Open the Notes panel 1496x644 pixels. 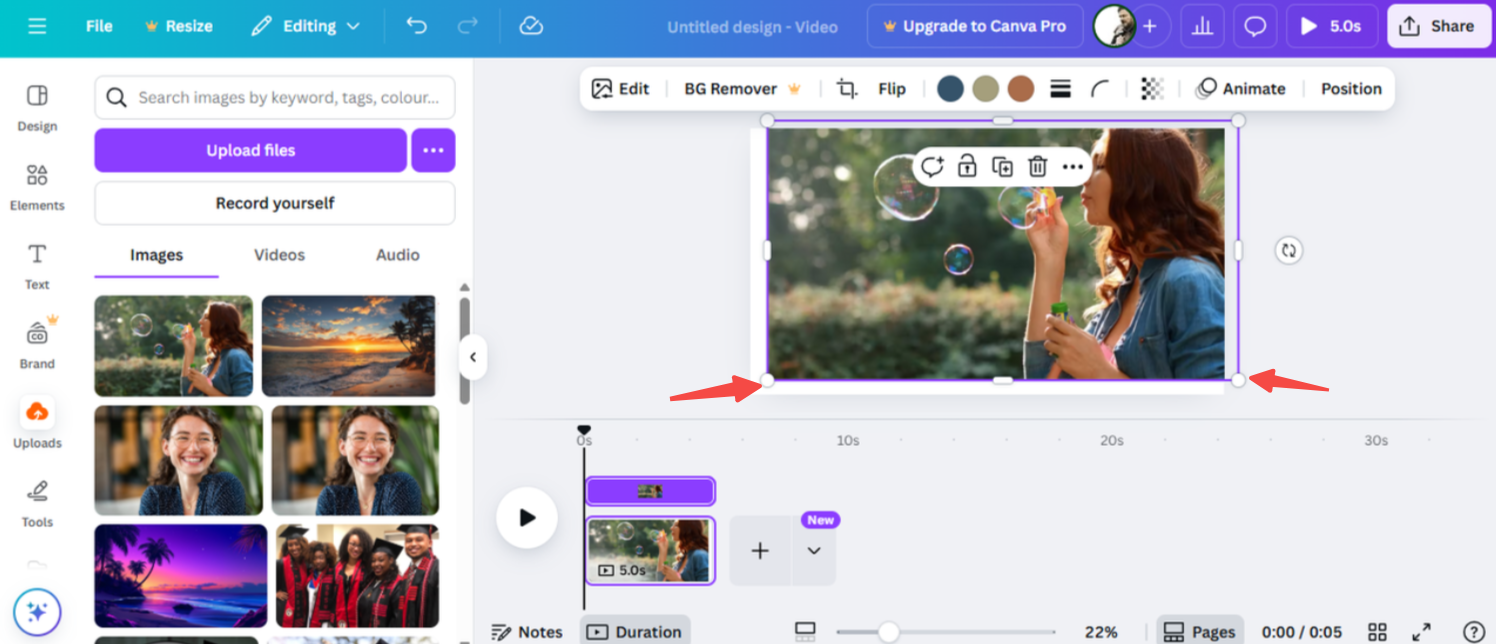pos(527,632)
